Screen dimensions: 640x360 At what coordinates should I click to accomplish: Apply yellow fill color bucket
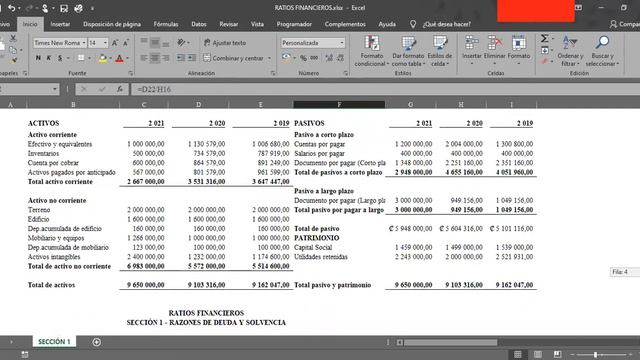pos(102,58)
